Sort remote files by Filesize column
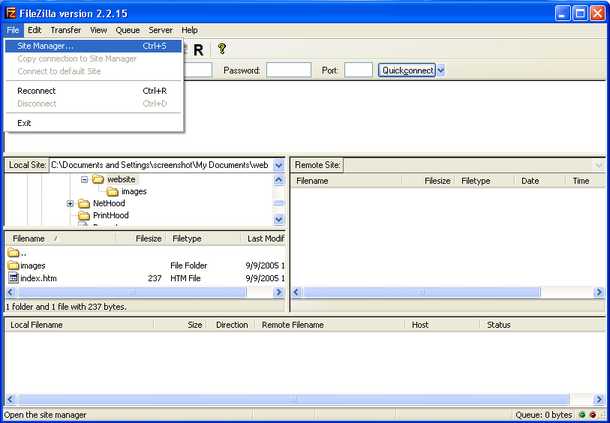The height and width of the screenshot is (423, 610). click(429, 181)
